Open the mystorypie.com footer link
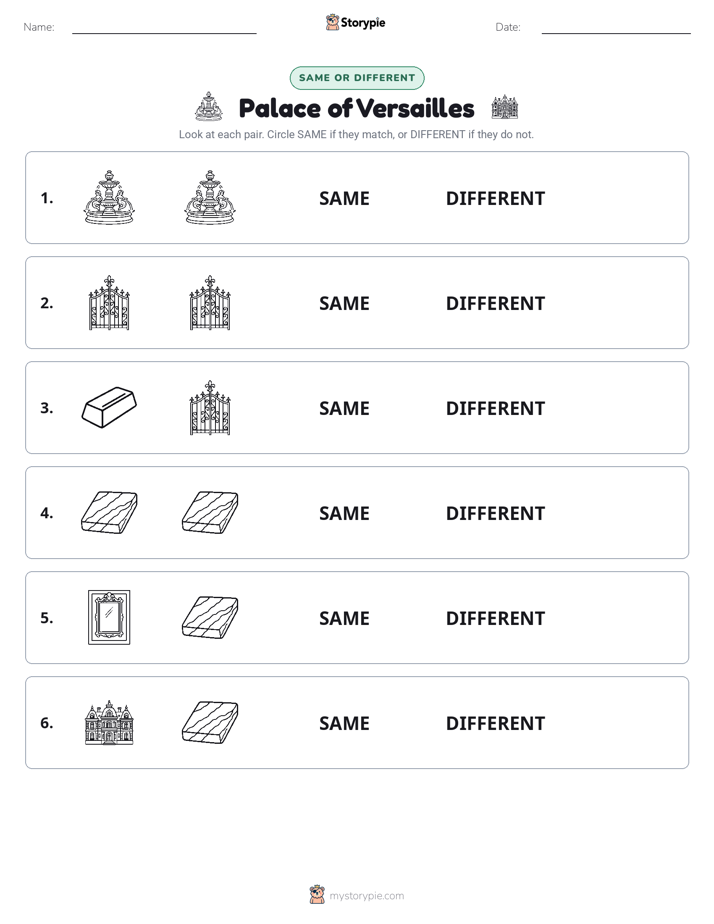The image size is (714, 924). click(366, 896)
